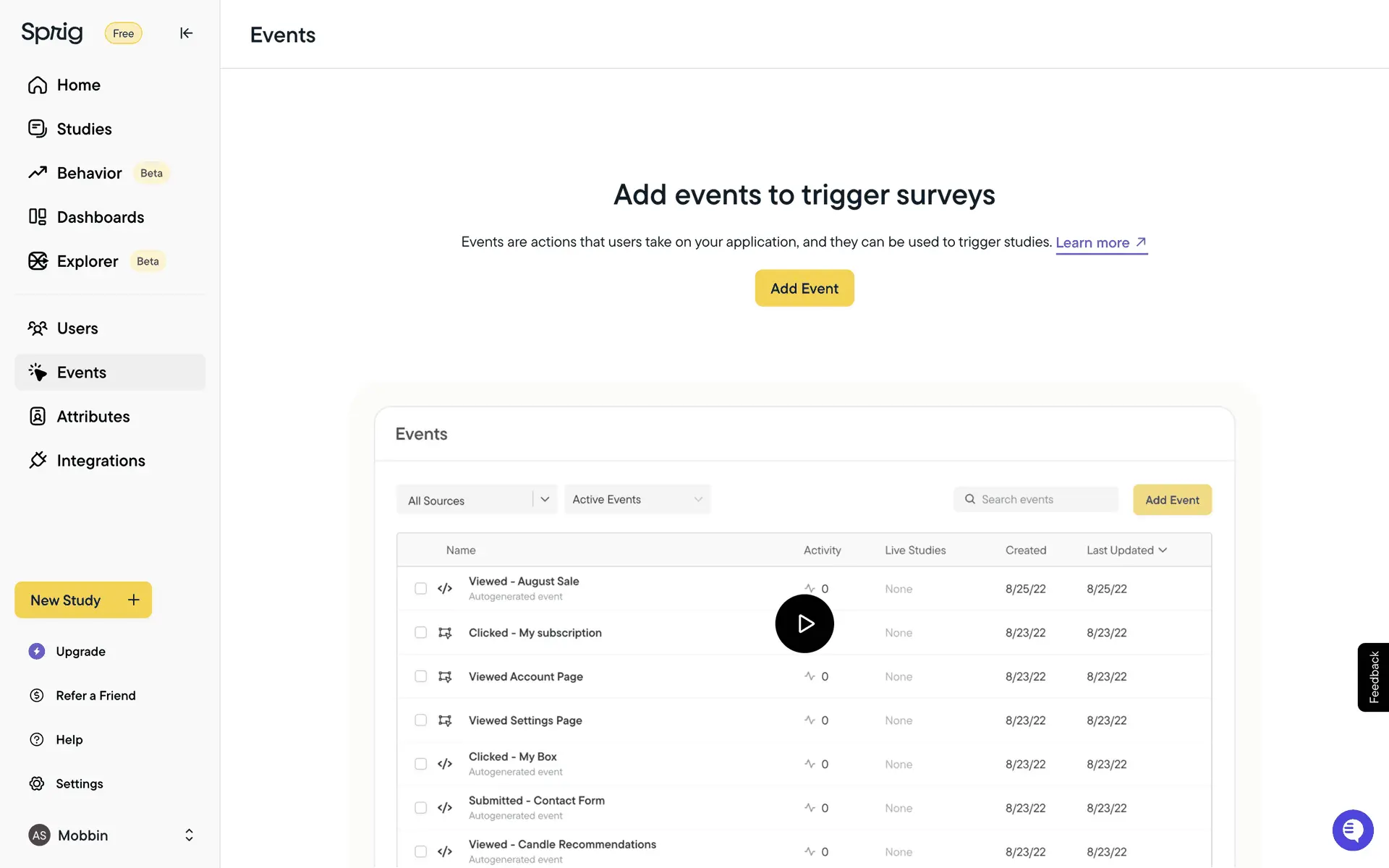
Task: Check the Viewed - August Sale checkbox
Action: pos(420,589)
